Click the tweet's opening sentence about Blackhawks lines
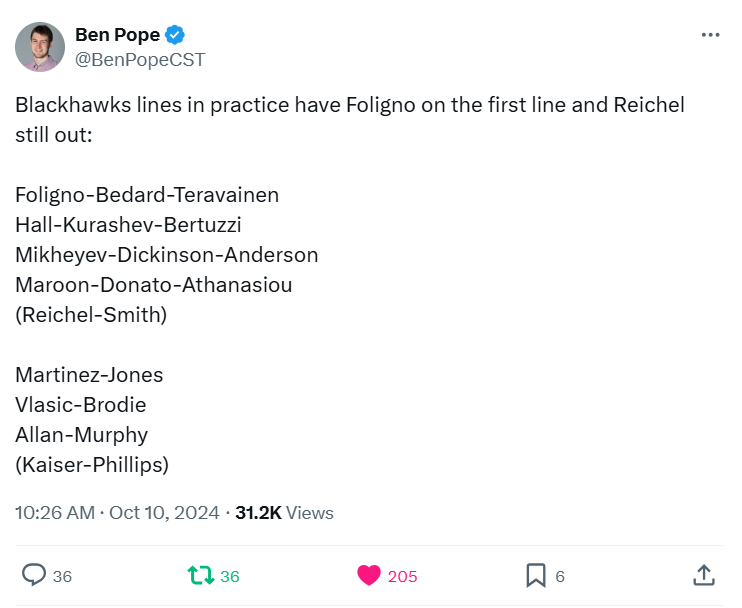 [350, 120]
